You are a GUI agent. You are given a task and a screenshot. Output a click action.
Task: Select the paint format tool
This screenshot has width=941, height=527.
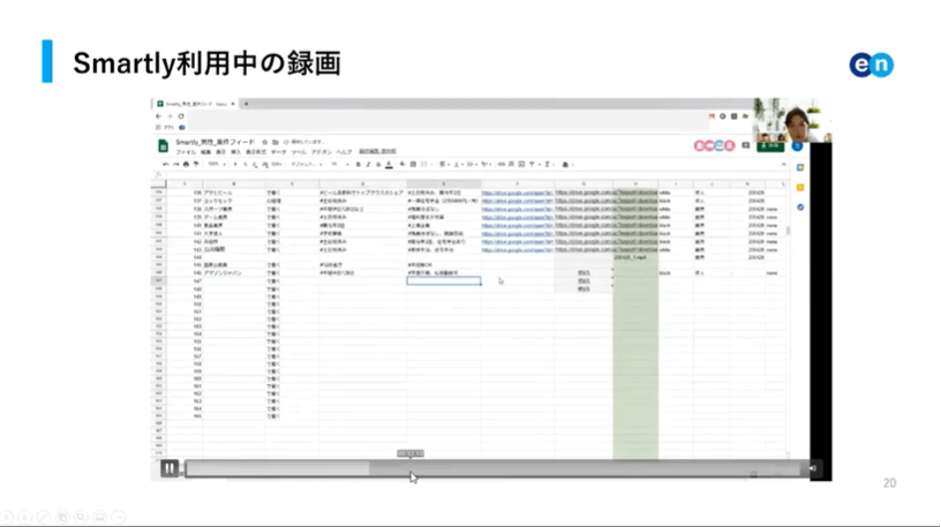pos(196,164)
